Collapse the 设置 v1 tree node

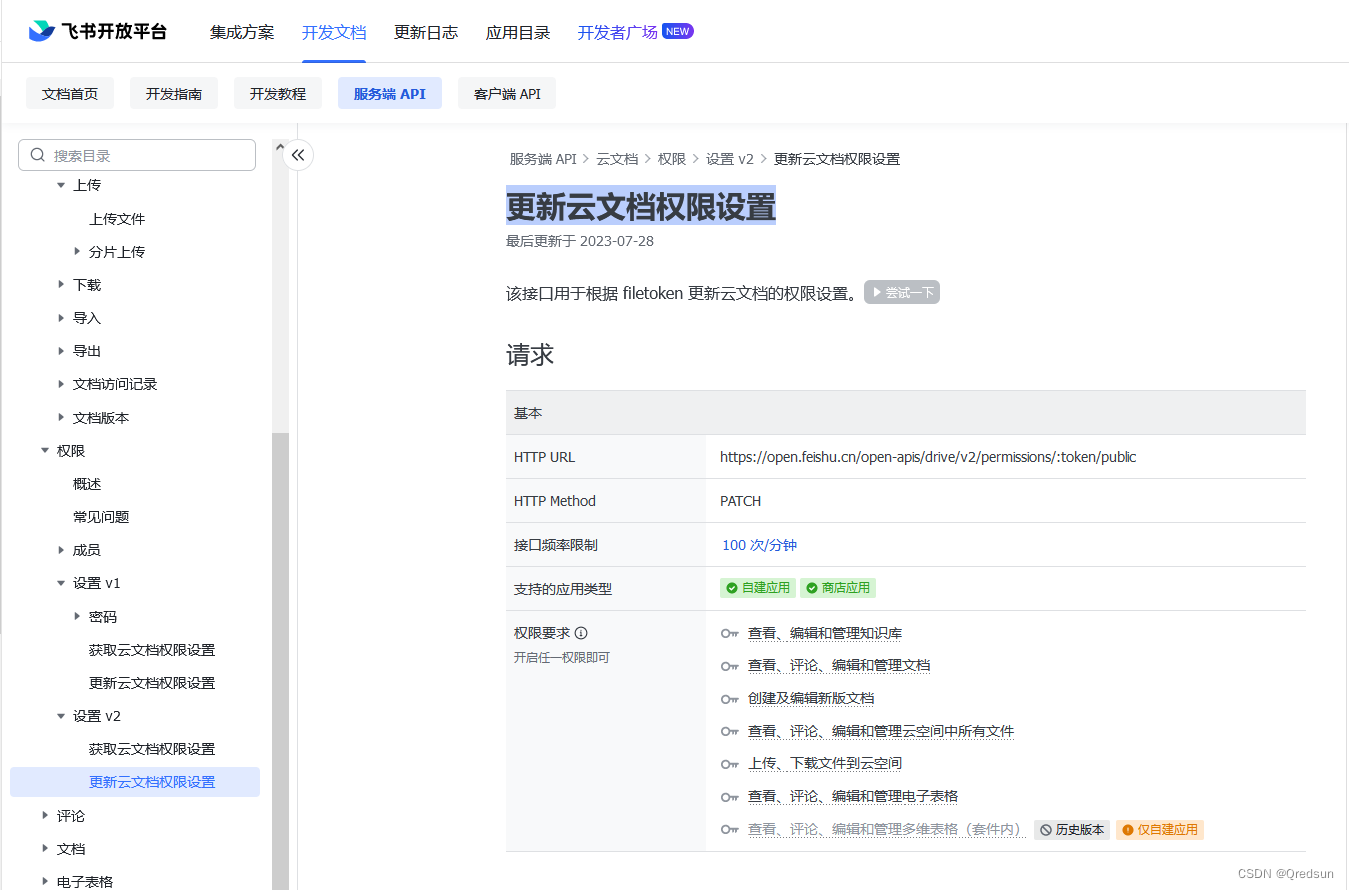tap(61, 583)
